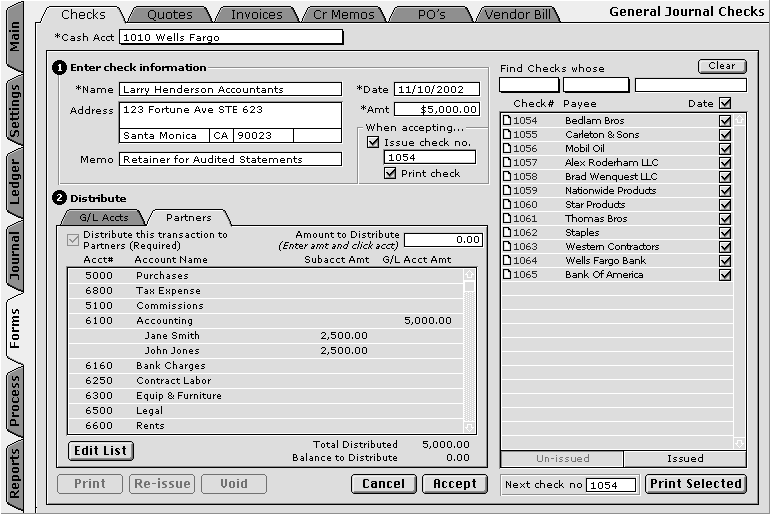Click the Amt field
Viewport: 770px width, 514px height.
(437, 109)
